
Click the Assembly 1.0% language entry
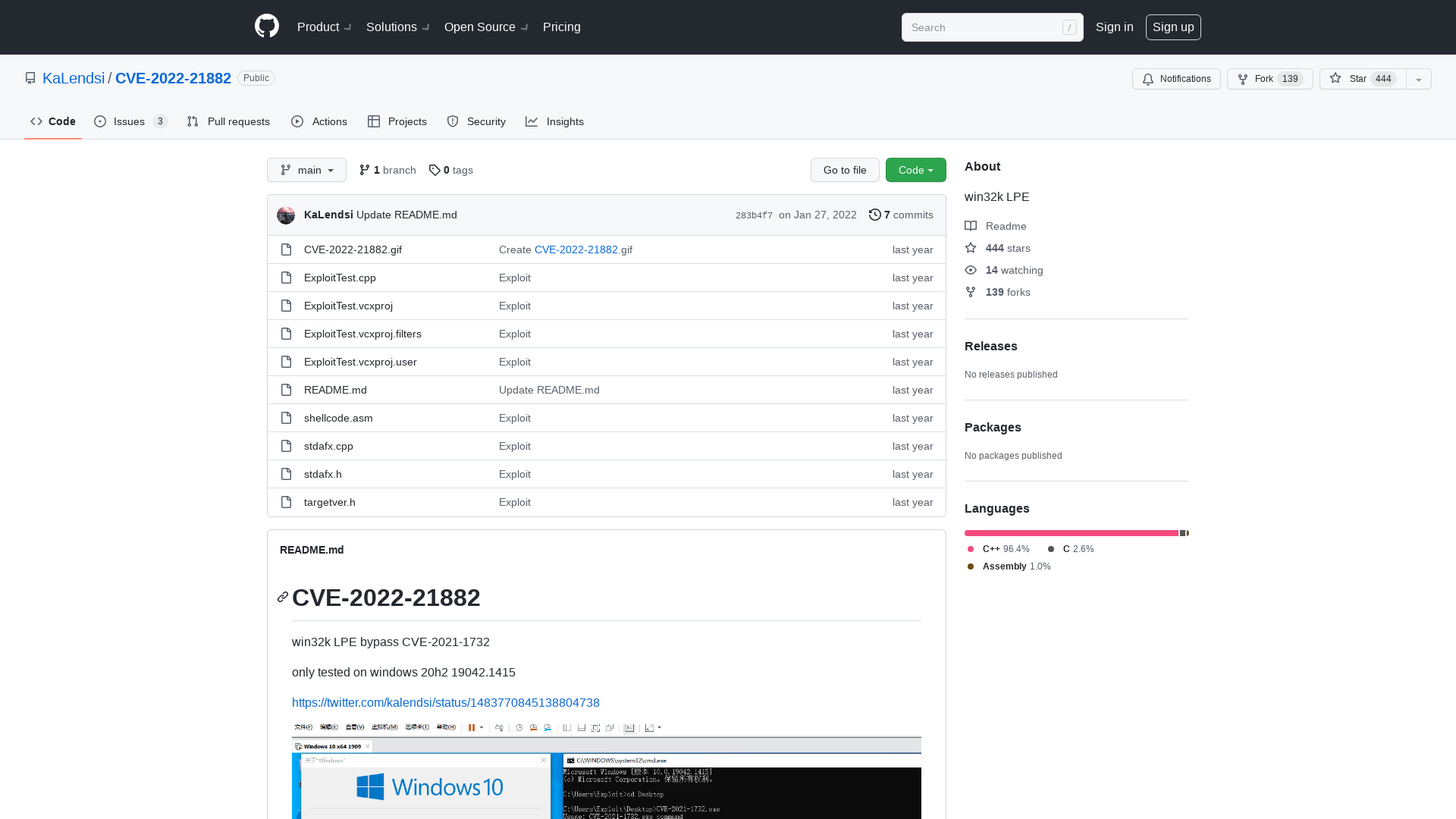point(1009,566)
